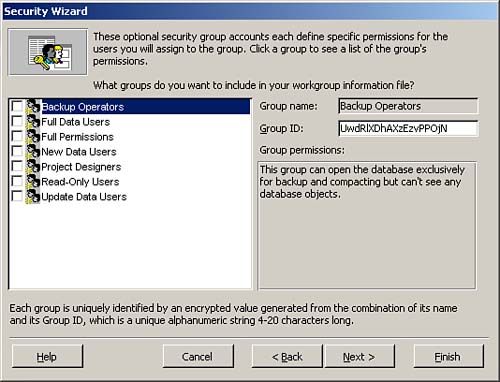Select Read-Only Users in the group list

(80, 182)
